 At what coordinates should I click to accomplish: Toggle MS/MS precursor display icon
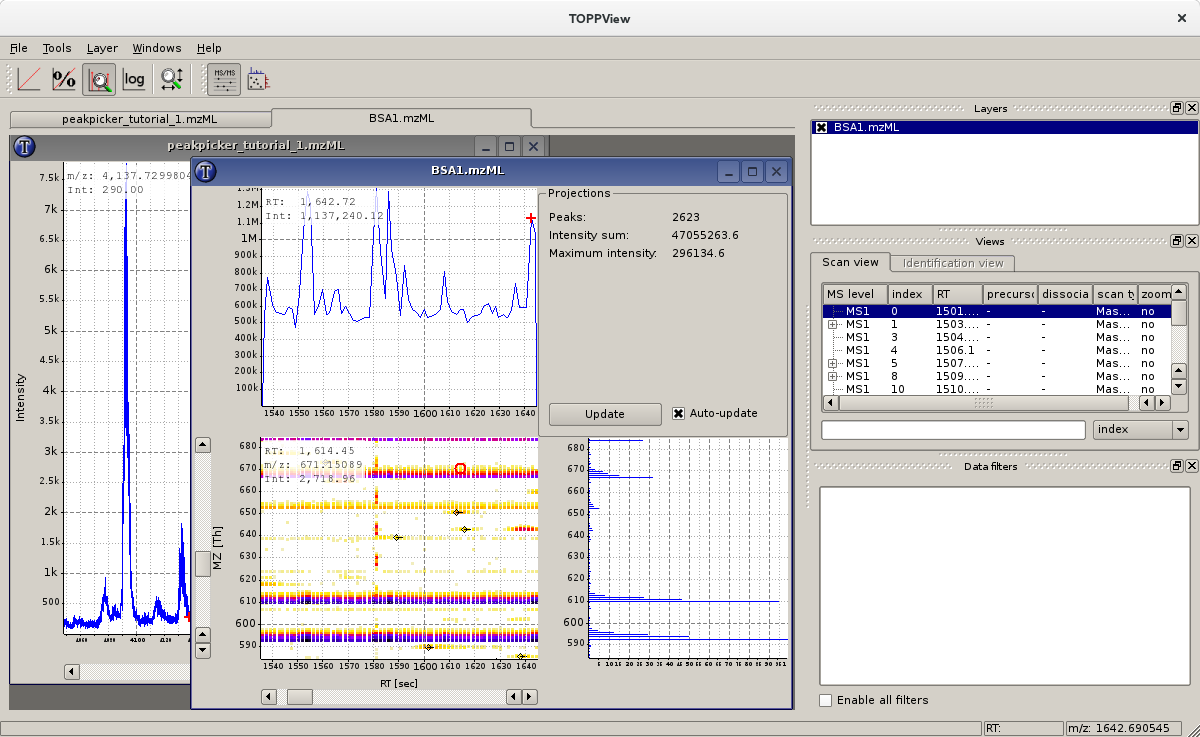[223, 79]
